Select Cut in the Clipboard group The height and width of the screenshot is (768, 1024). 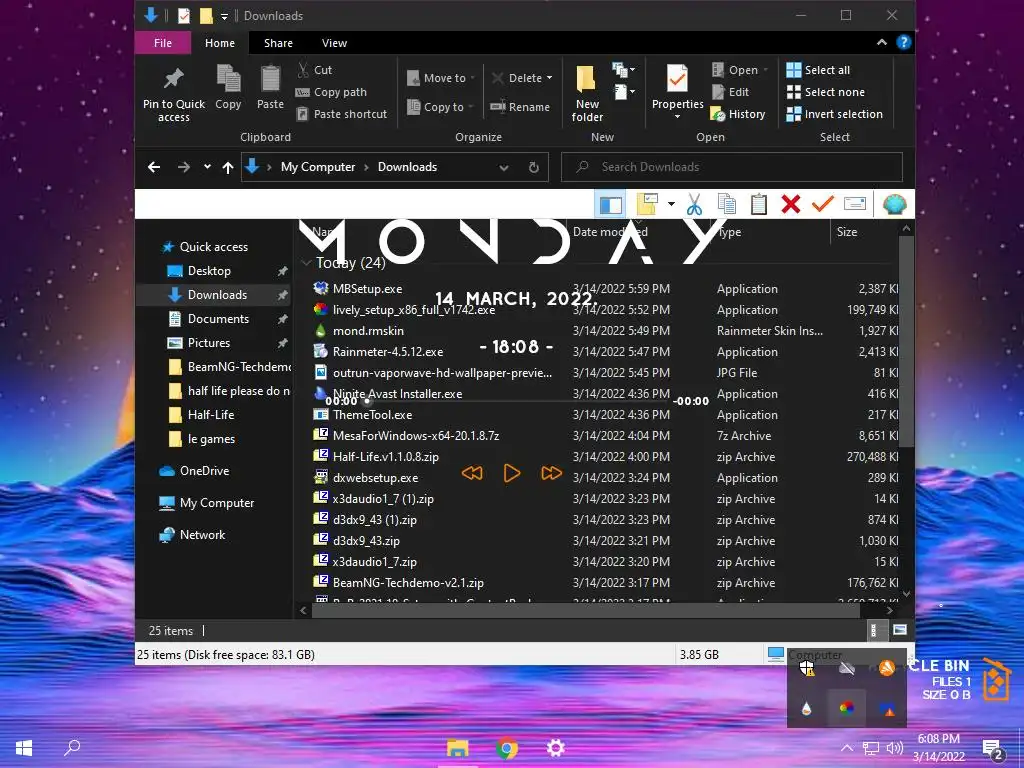[x=315, y=70]
